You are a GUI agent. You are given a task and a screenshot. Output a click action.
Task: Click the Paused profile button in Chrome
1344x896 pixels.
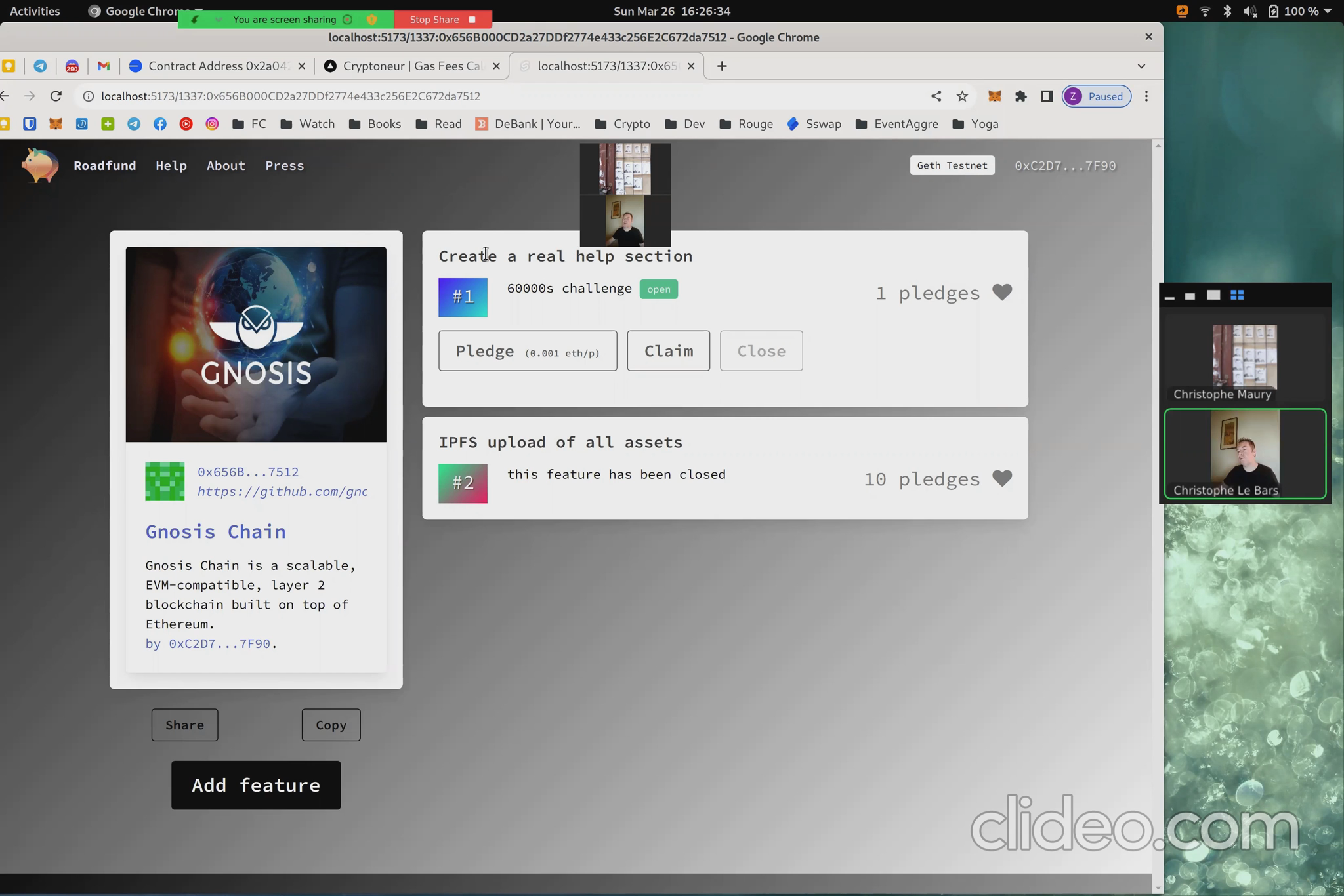[x=1096, y=96]
